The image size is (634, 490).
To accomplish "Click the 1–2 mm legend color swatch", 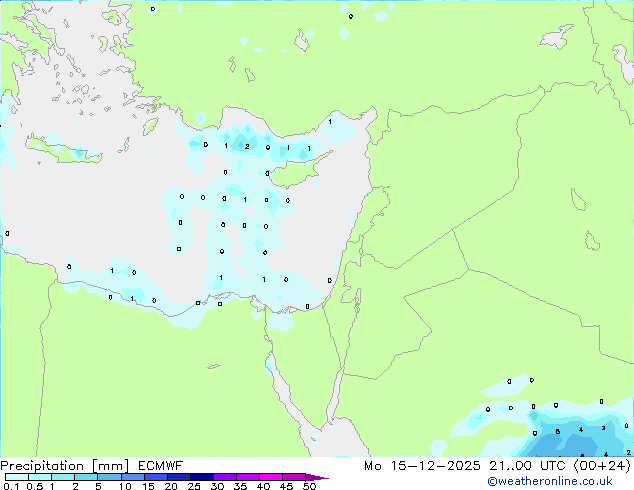I will click(x=63, y=477).
